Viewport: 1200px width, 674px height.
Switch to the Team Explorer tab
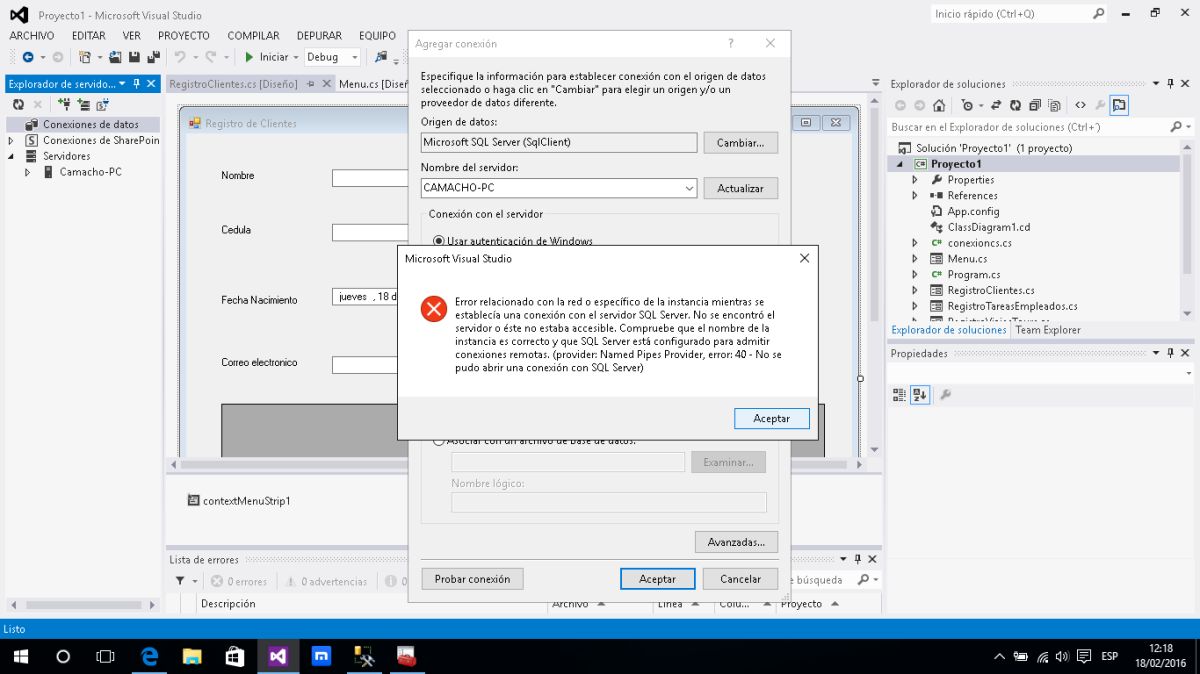pyautogui.click(x=1048, y=330)
